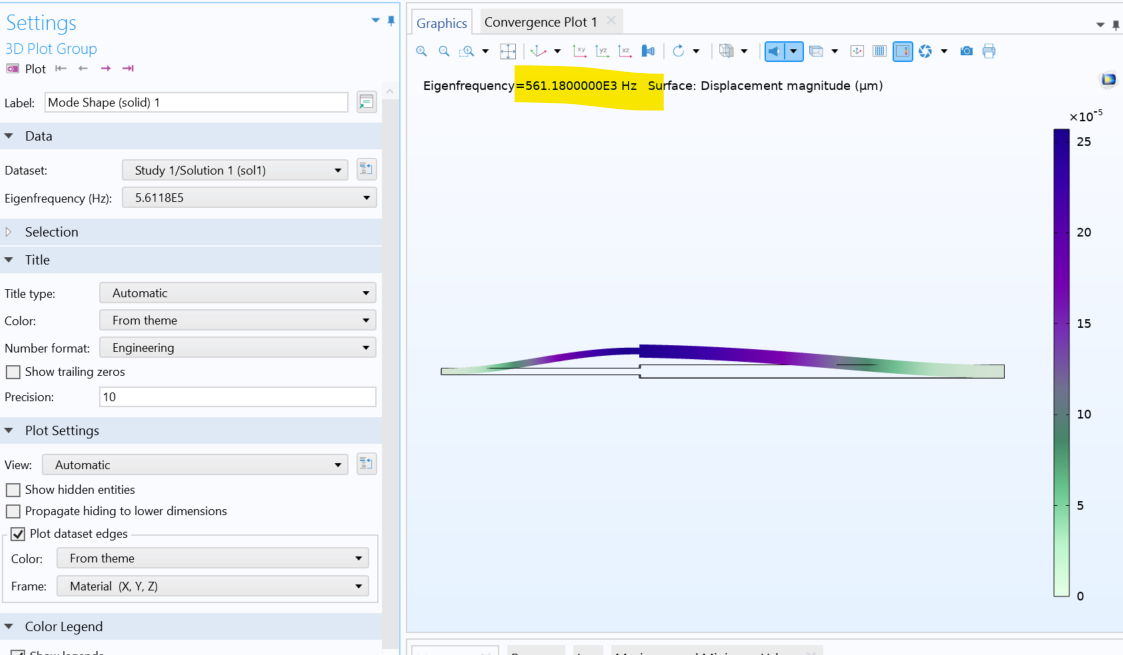Switch to the YZ view
Viewport: 1123px width, 655px height.
(602, 51)
